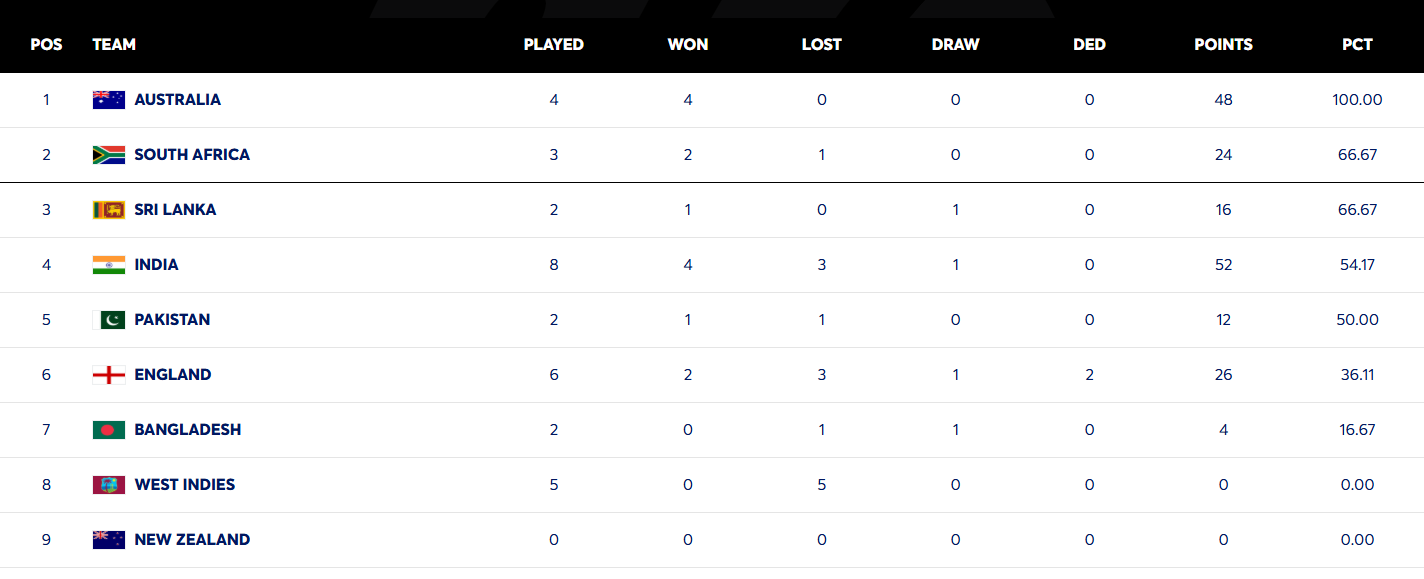Click the PCT column header
Screen dimensions: 1424x579
pyautogui.click(x=1357, y=45)
